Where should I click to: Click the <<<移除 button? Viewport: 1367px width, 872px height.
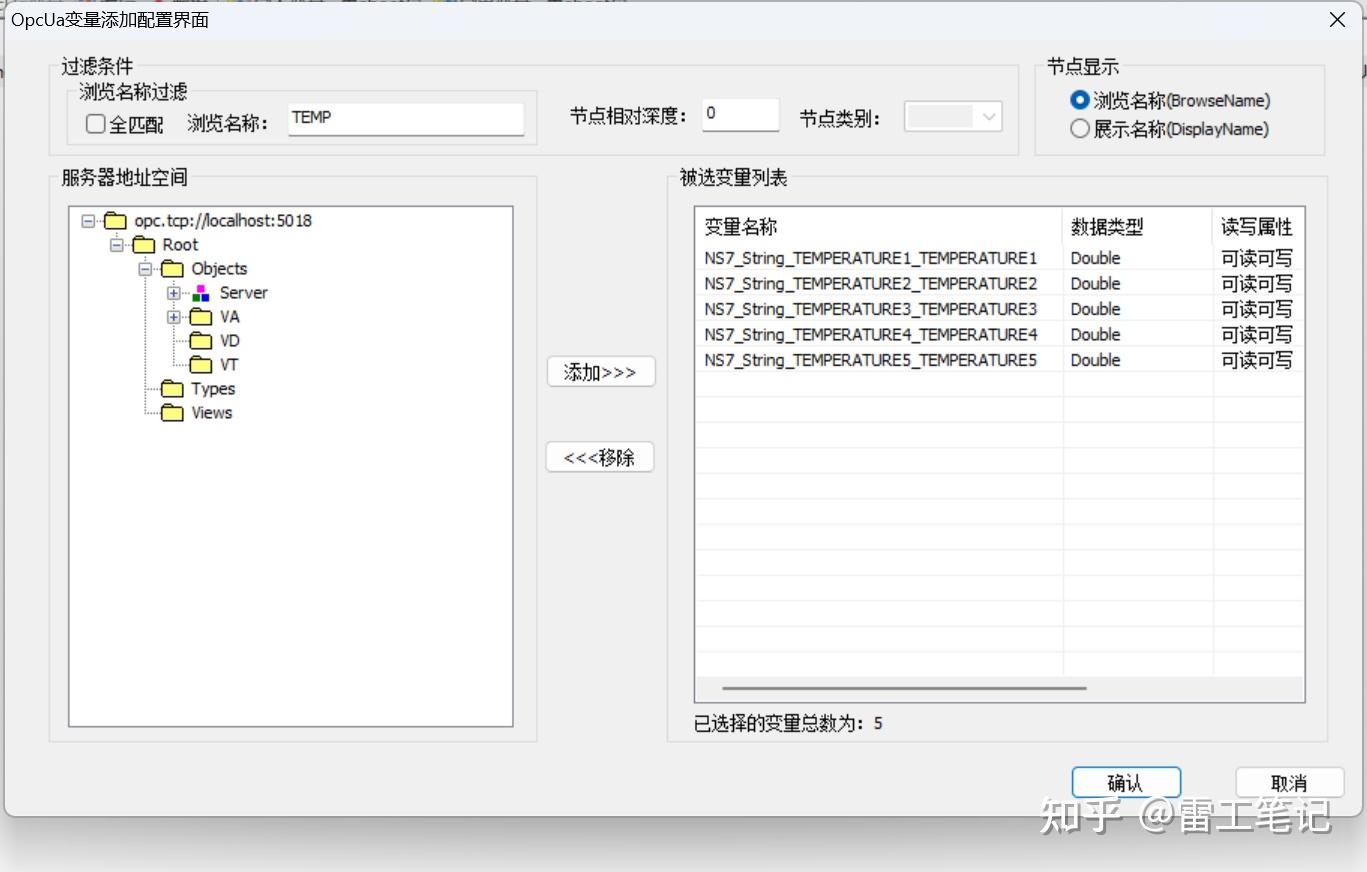point(599,457)
